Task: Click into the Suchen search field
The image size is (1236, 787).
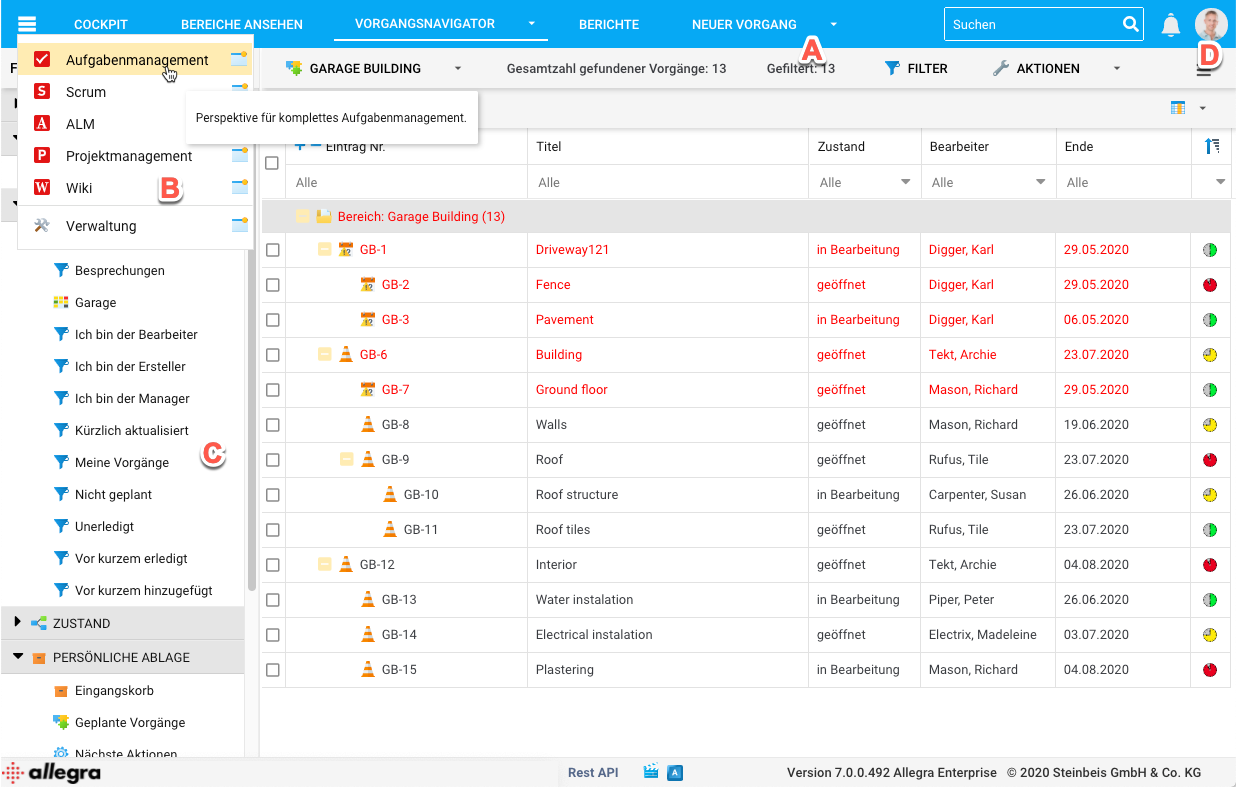Action: (1030, 25)
